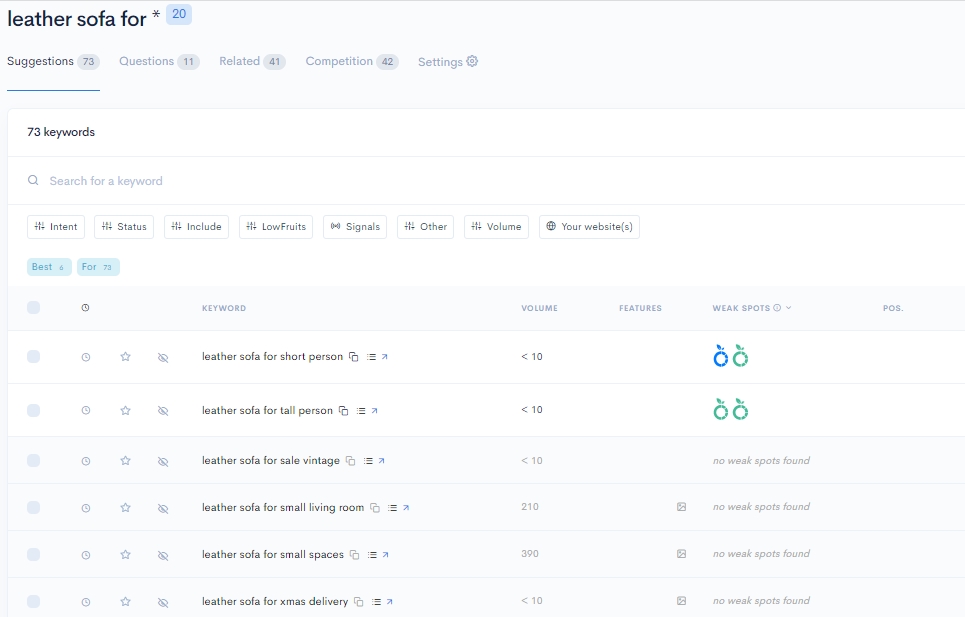Viewport: 965px width, 617px height.
Task: Hide the 'leather sofa for short person' keyword
Action: pos(163,357)
